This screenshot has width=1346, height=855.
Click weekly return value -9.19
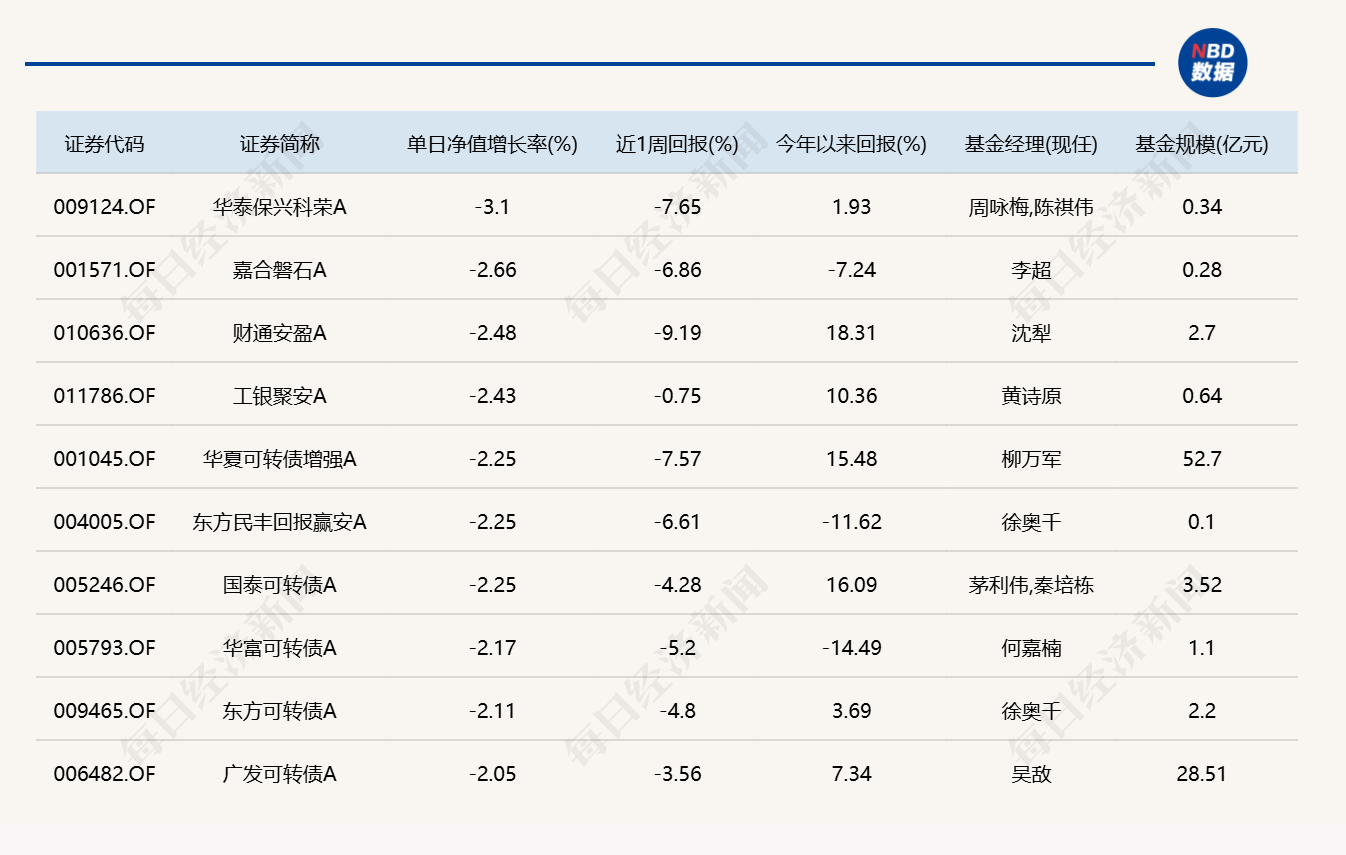[x=677, y=333]
